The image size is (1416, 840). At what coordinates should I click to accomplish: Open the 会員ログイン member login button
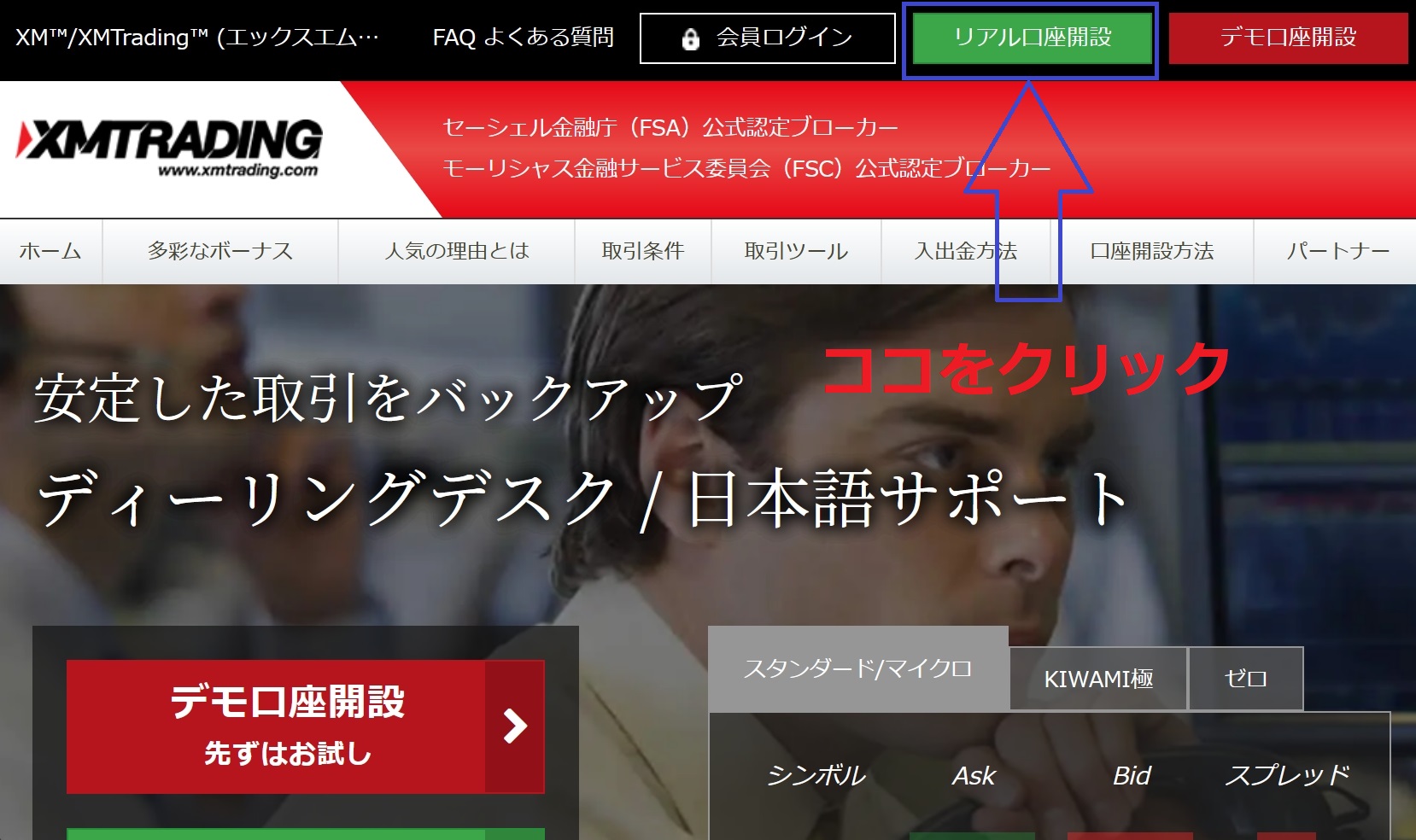pos(767,38)
